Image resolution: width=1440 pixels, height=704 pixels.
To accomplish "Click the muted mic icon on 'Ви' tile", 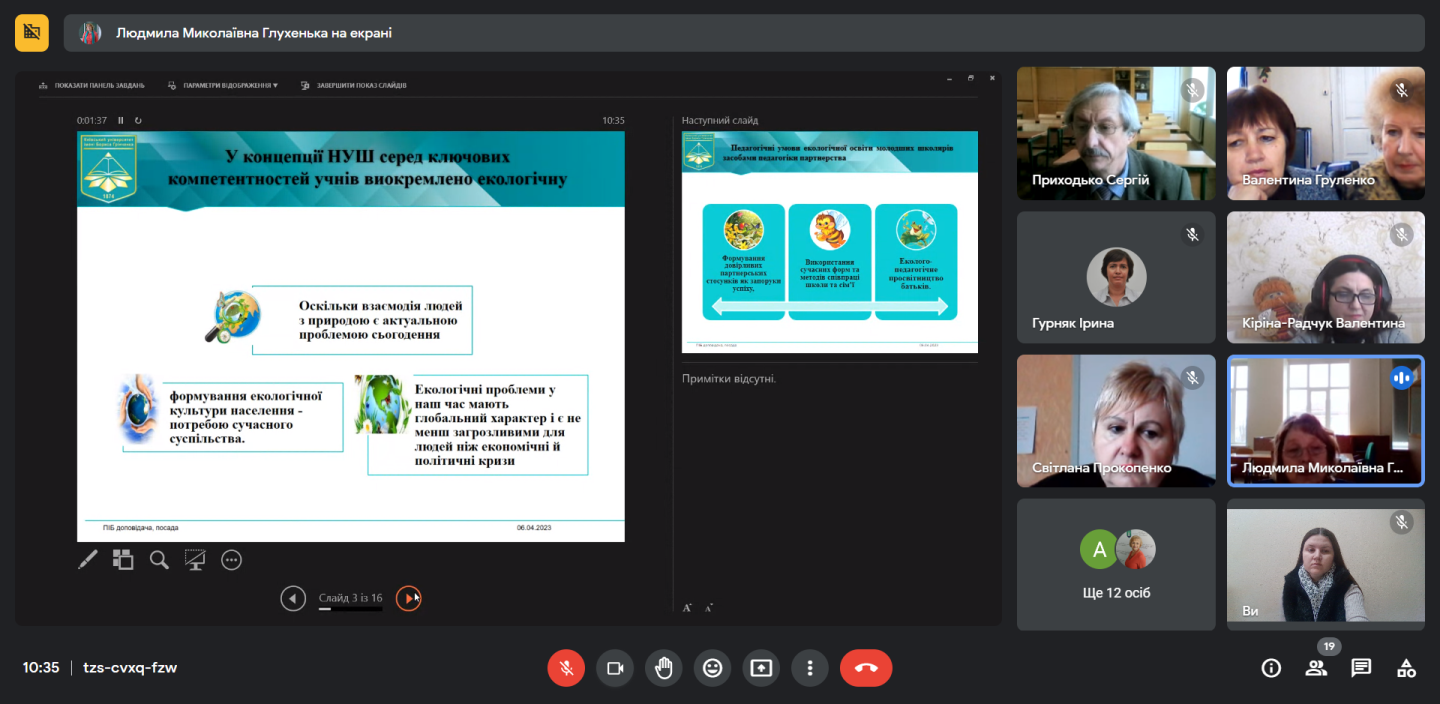I will click(x=1401, y=522).
